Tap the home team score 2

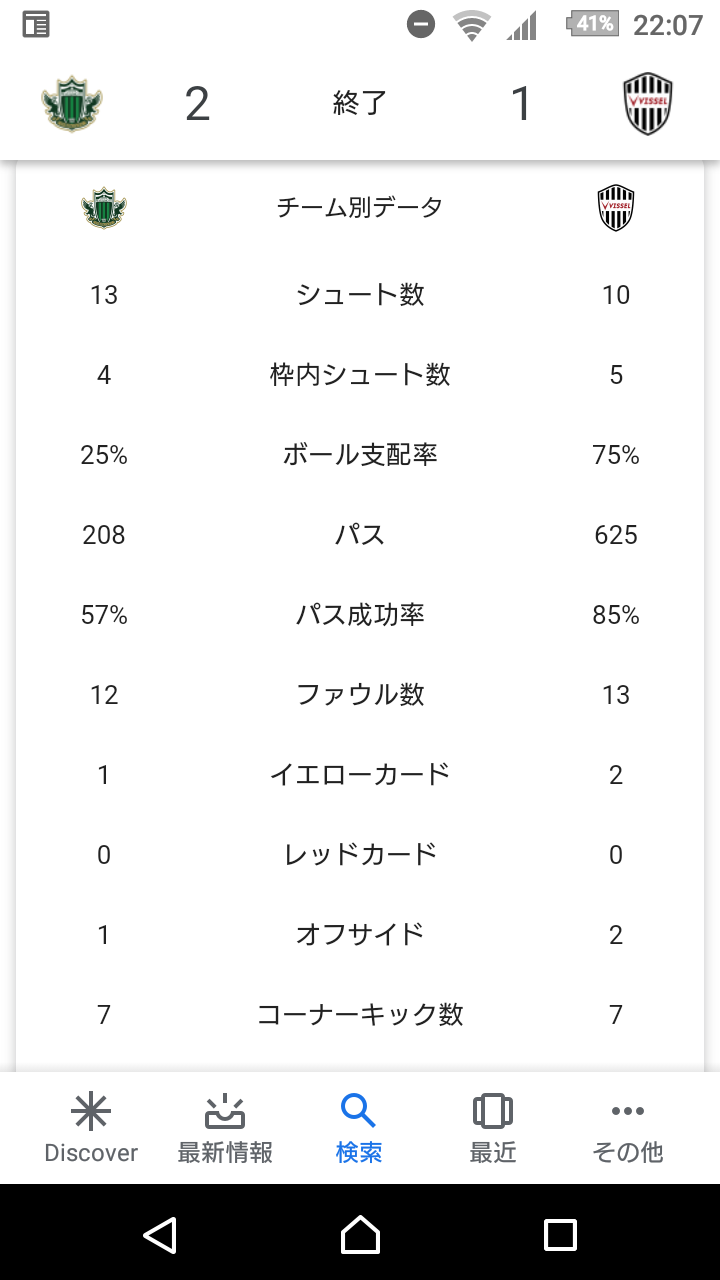point(198,104)
